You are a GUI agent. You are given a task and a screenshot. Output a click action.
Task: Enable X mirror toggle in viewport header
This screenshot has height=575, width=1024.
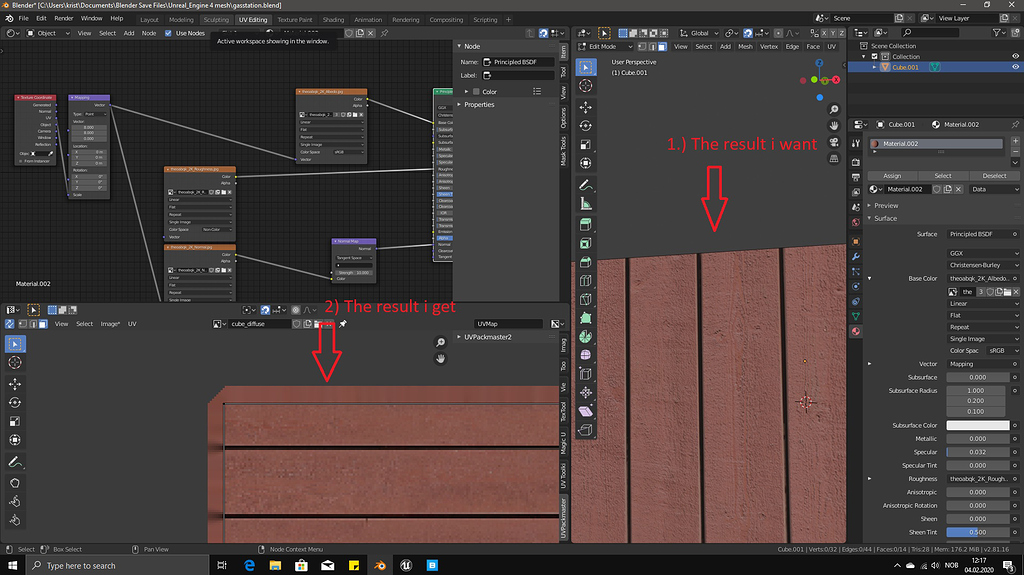click(825, 33)
